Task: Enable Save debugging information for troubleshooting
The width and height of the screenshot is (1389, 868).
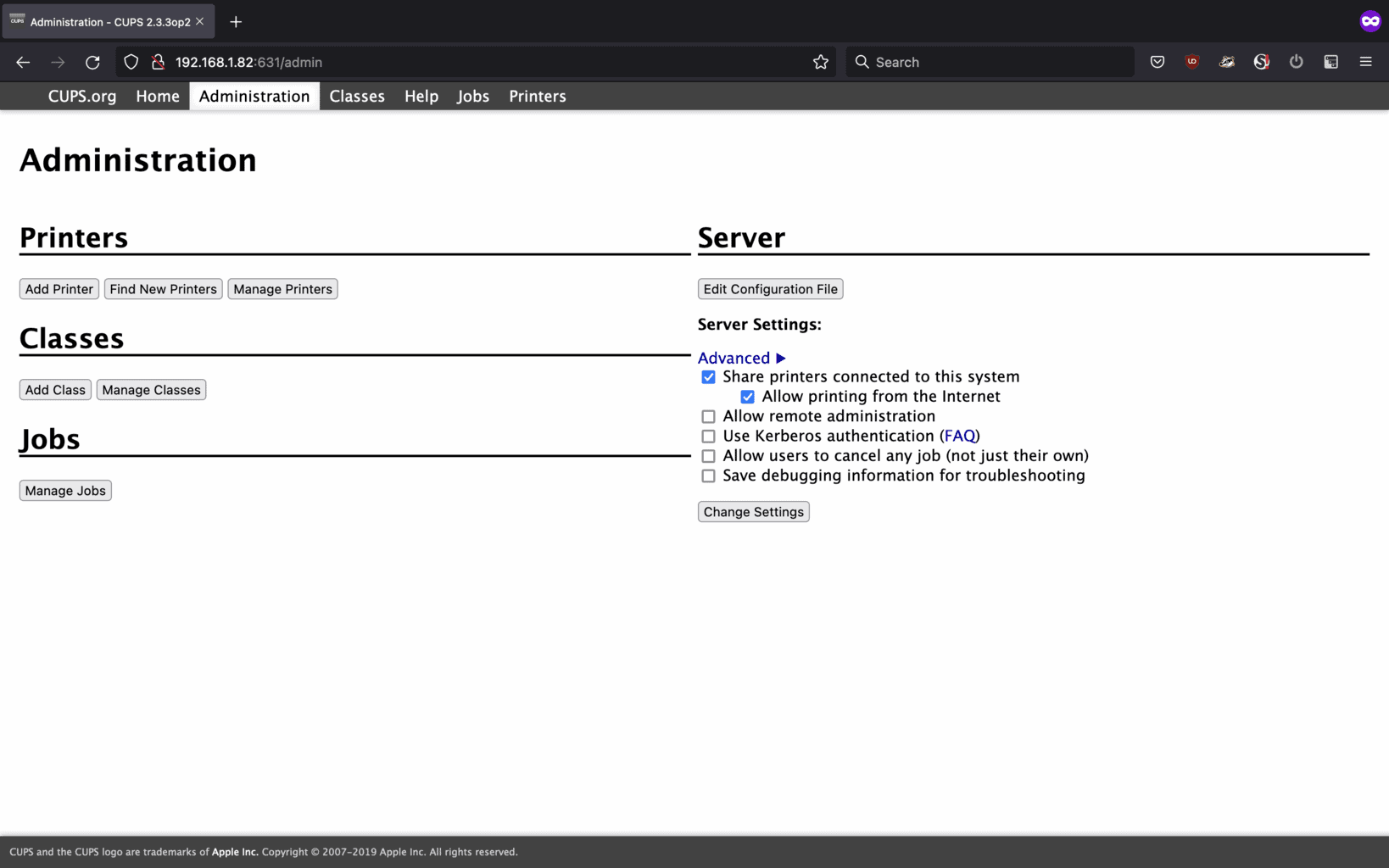Action: point(708,476)
